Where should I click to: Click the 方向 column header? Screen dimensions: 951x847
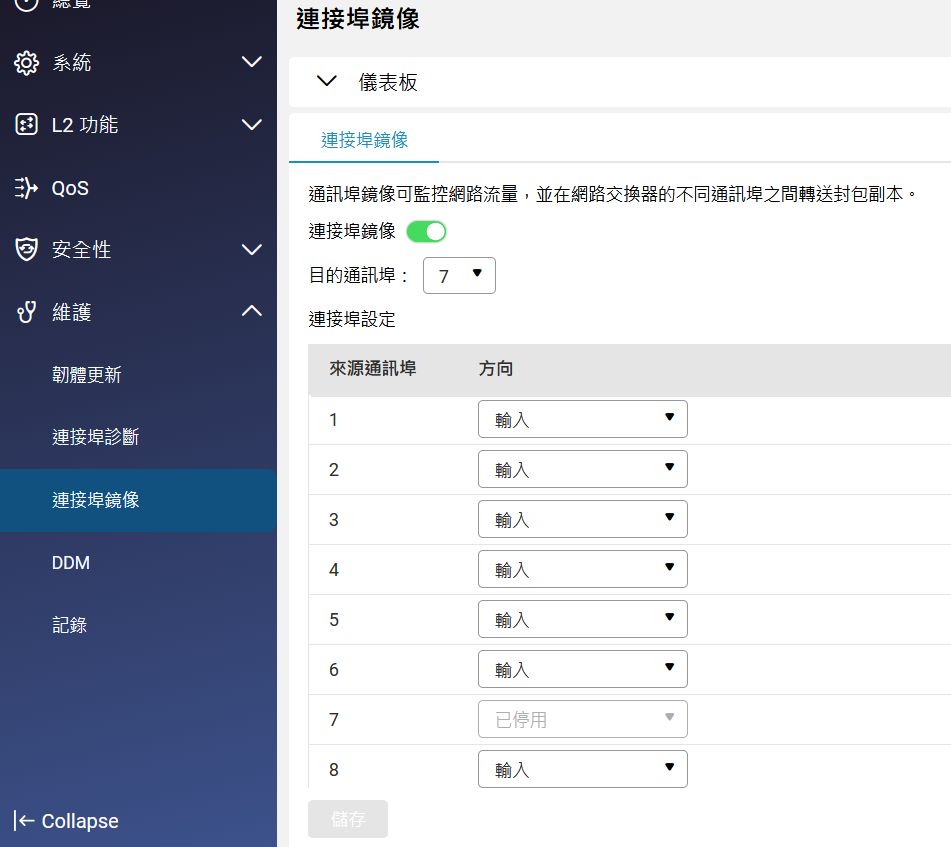tap(496, 368)
